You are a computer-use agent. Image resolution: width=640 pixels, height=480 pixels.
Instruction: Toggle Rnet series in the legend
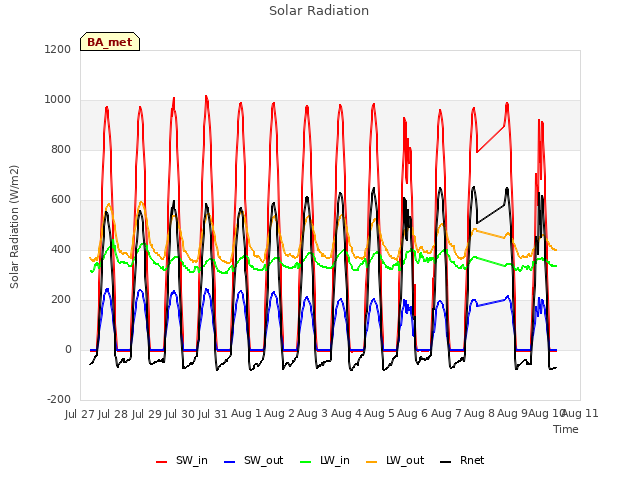(462, 460)
